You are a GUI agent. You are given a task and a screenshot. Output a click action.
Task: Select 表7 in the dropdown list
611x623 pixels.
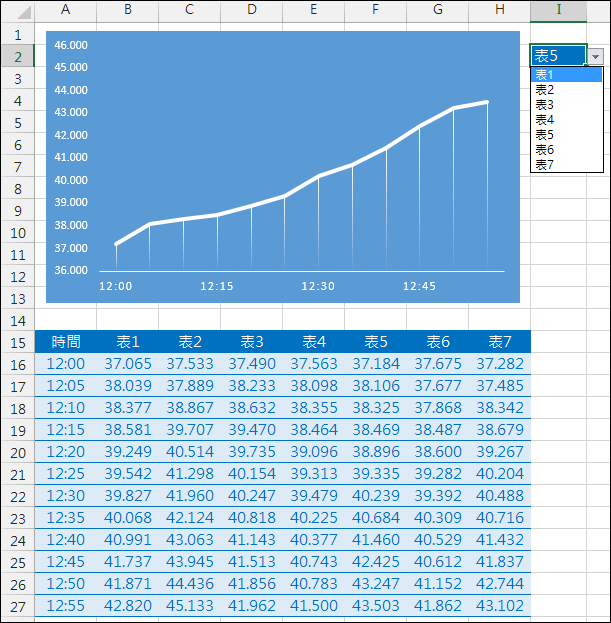pyautogui.click(x=567, y=164)
